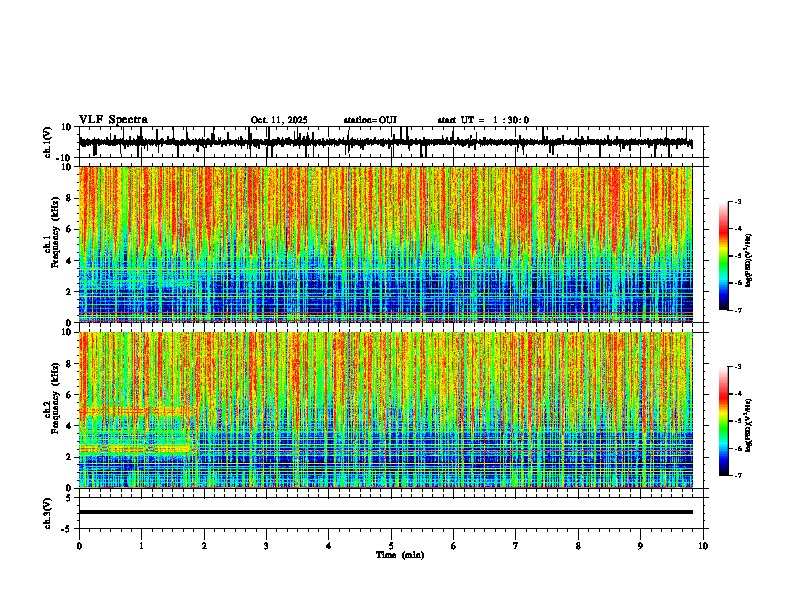The image size is (792, 612).
Task: Click the "ch.1(V)" waveform axis label
Action: coord(47,142)
